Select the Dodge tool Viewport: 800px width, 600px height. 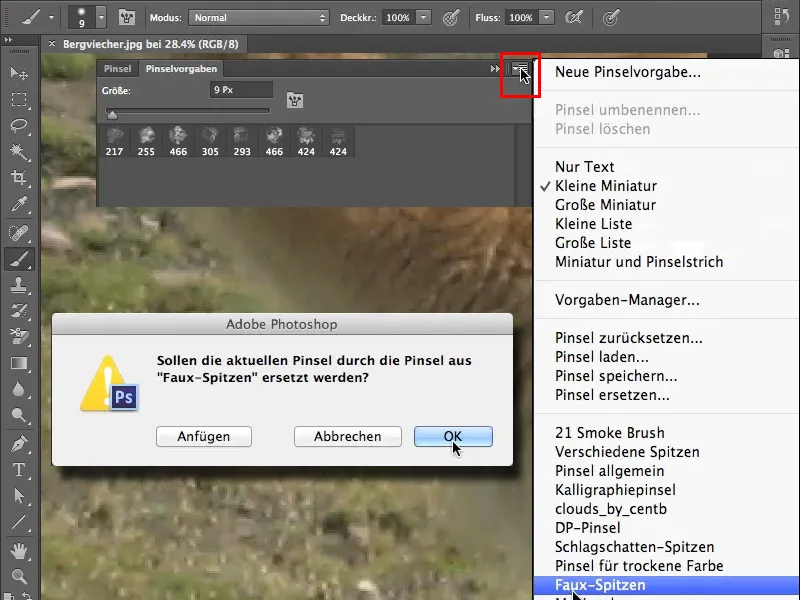coord(19,415)
